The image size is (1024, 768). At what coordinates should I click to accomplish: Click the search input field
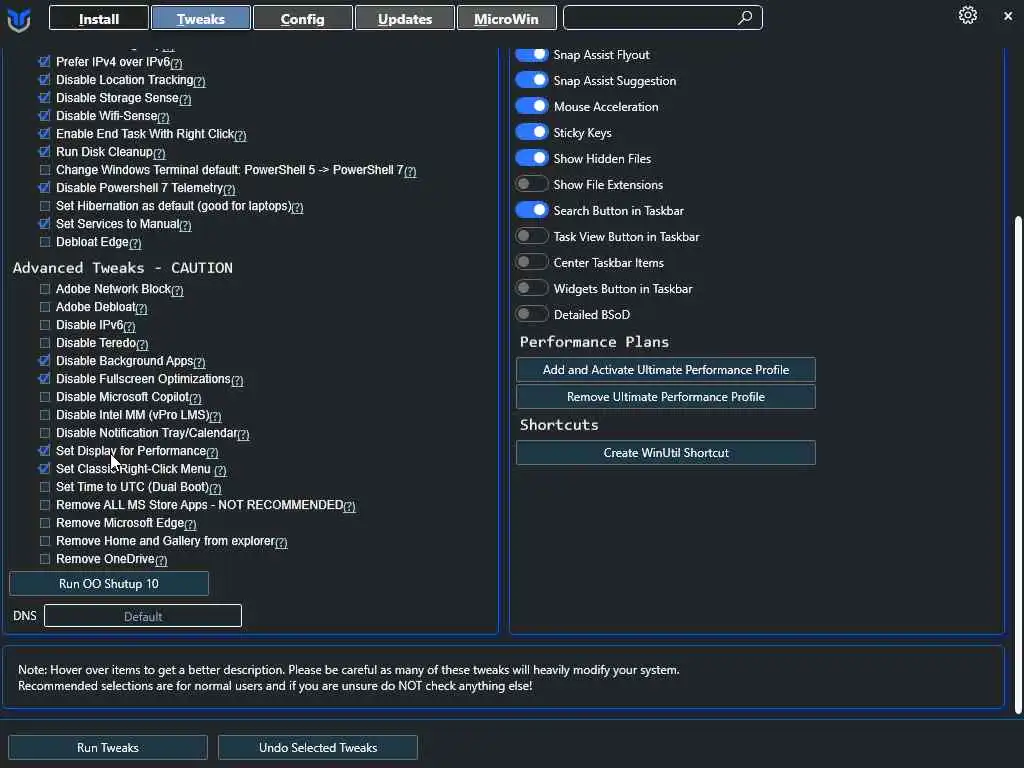click(662, 18)
